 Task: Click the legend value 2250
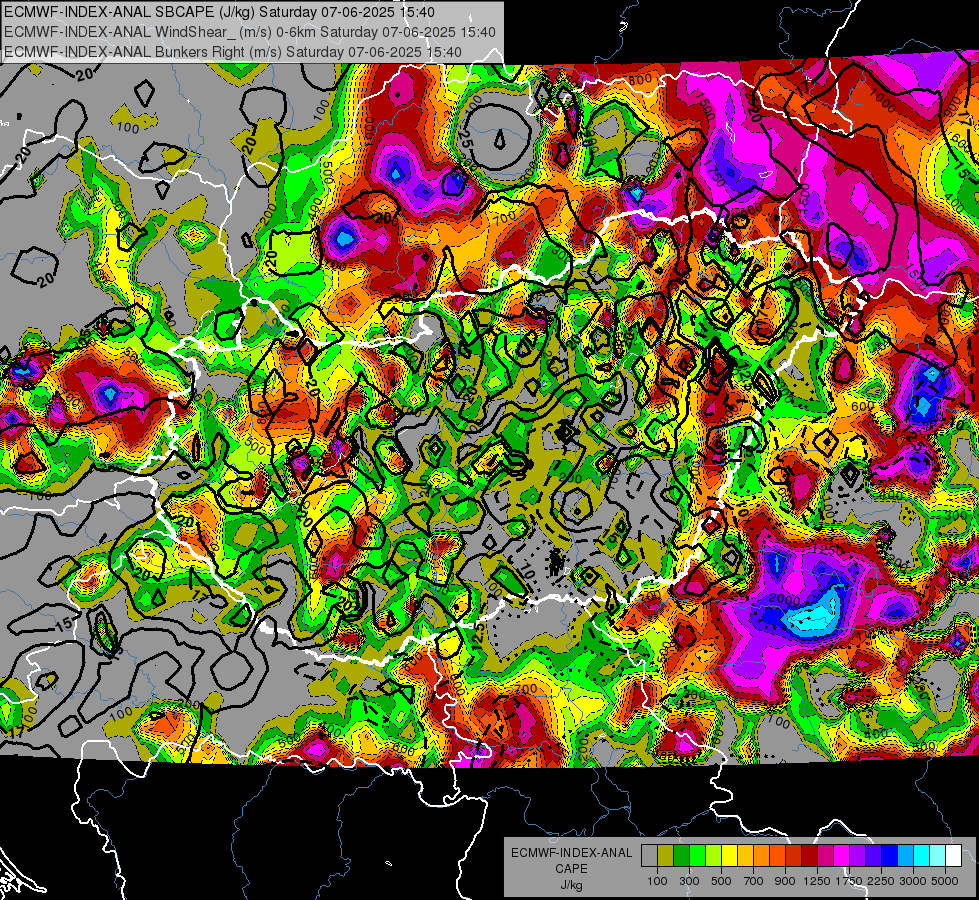point(882,881)
